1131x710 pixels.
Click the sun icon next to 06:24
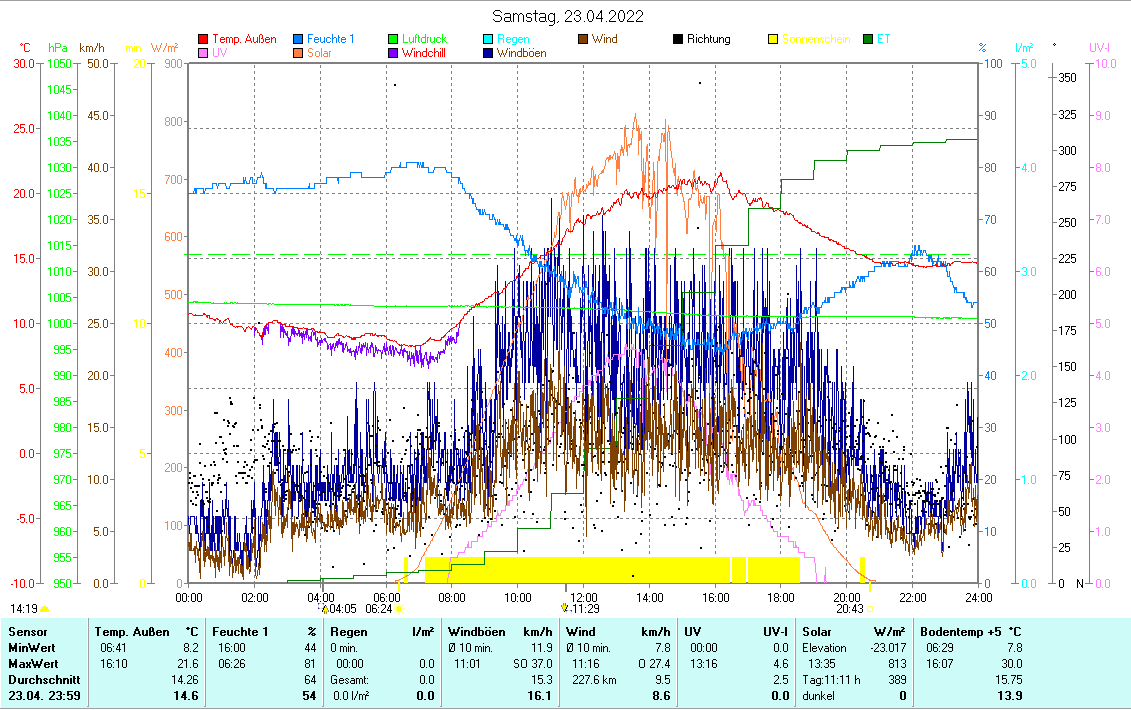(x=398, y=608)
